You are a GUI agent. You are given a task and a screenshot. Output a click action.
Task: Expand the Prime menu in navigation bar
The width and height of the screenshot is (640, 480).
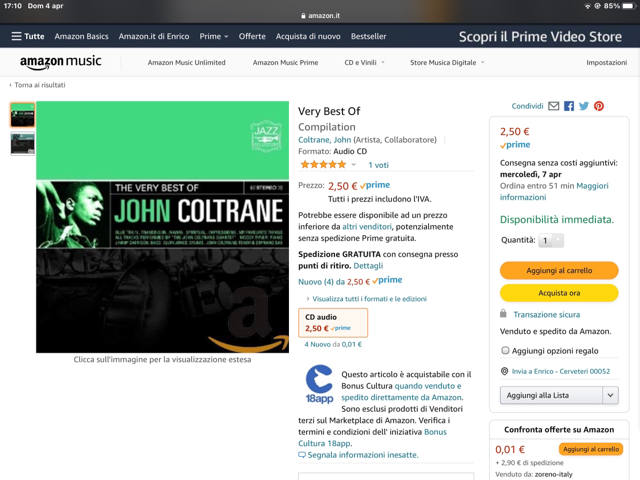[x=214, y=36]
